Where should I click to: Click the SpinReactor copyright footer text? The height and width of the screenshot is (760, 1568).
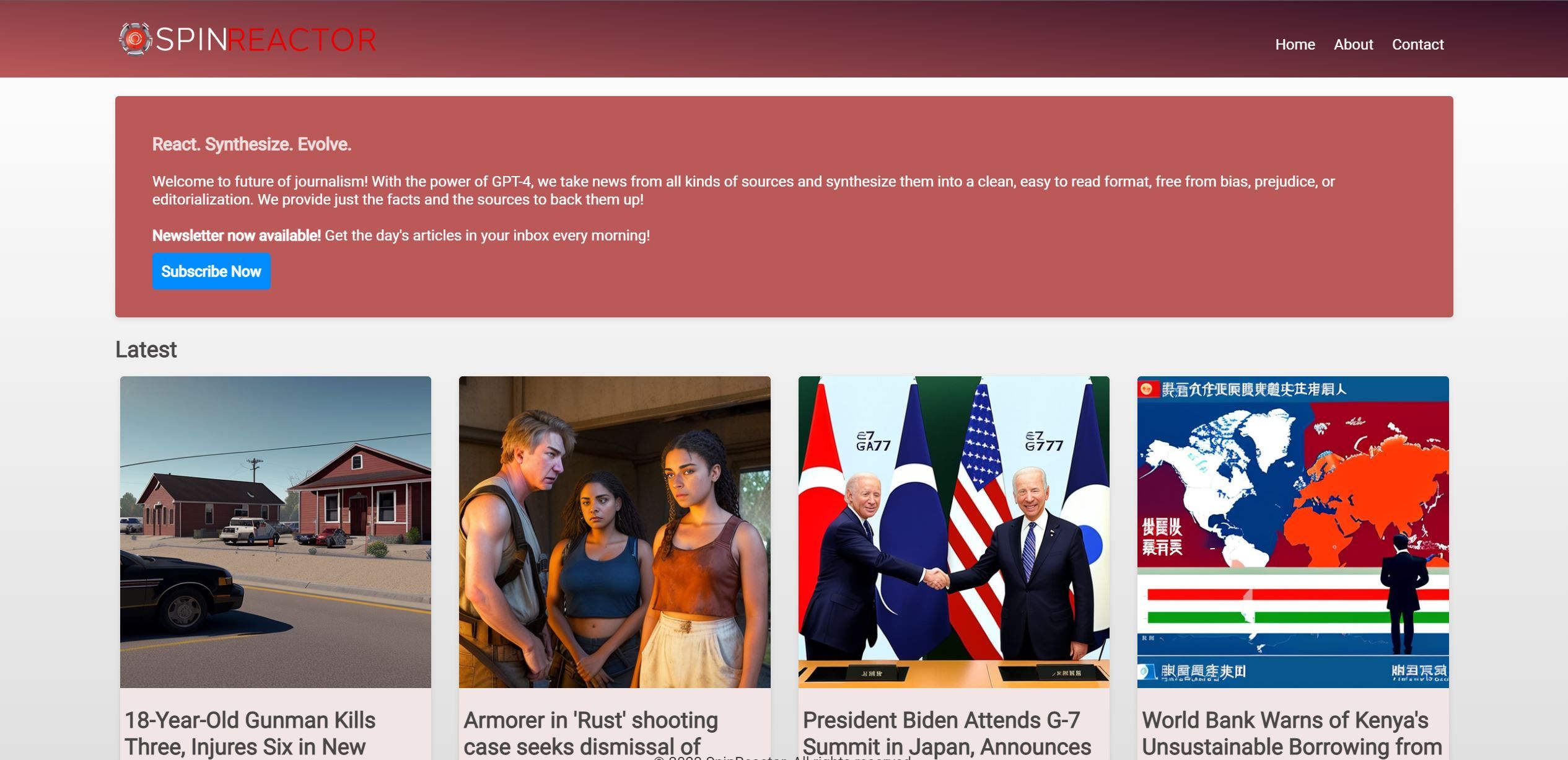[x=782, y=758]
